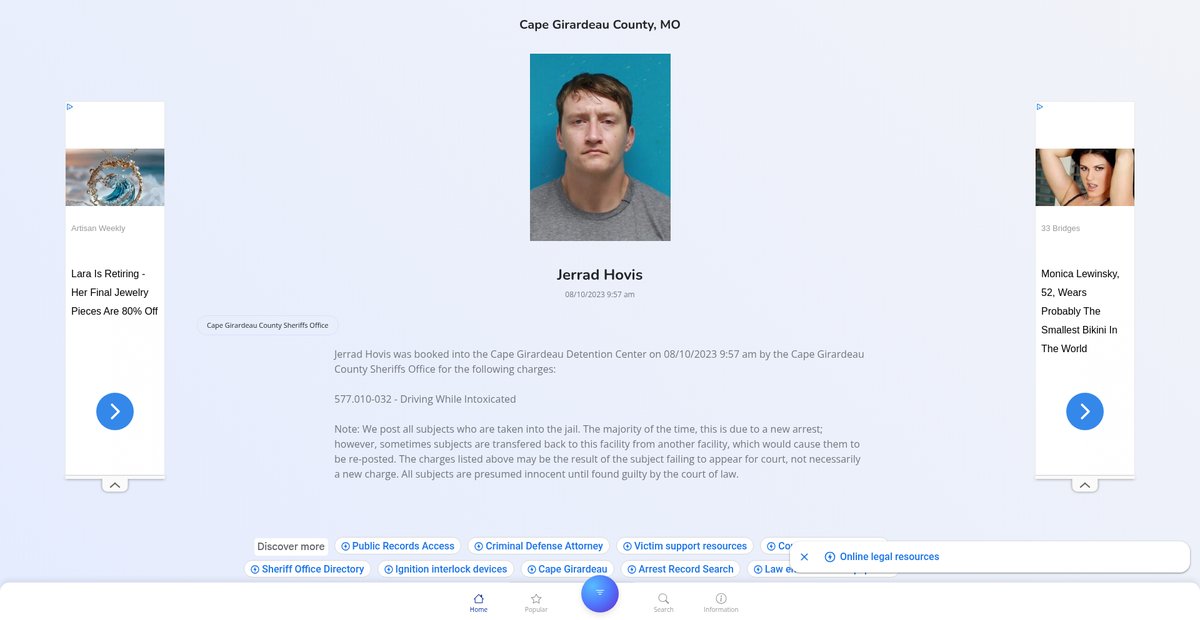Click the 08/10/2023 9:57 am timestamp
Screen dimensions: 1200x620
click(600, 294)
